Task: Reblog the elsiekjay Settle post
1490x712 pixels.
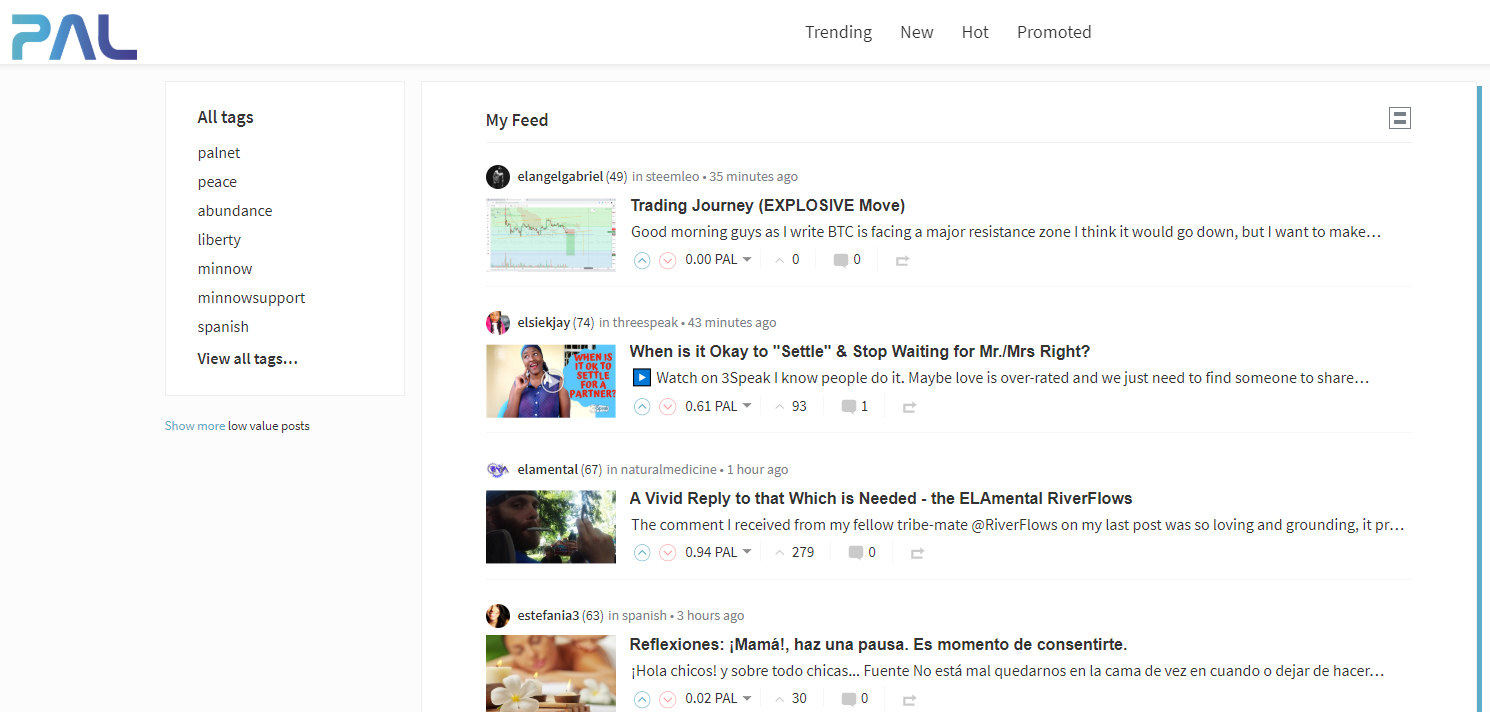Action: point(909,407)
